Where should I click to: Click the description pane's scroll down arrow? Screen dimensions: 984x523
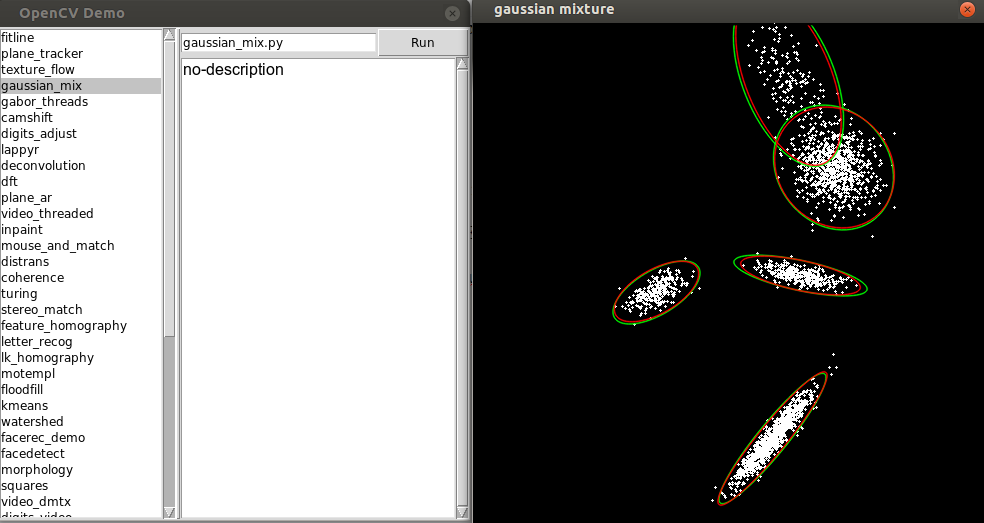point(461,510)
